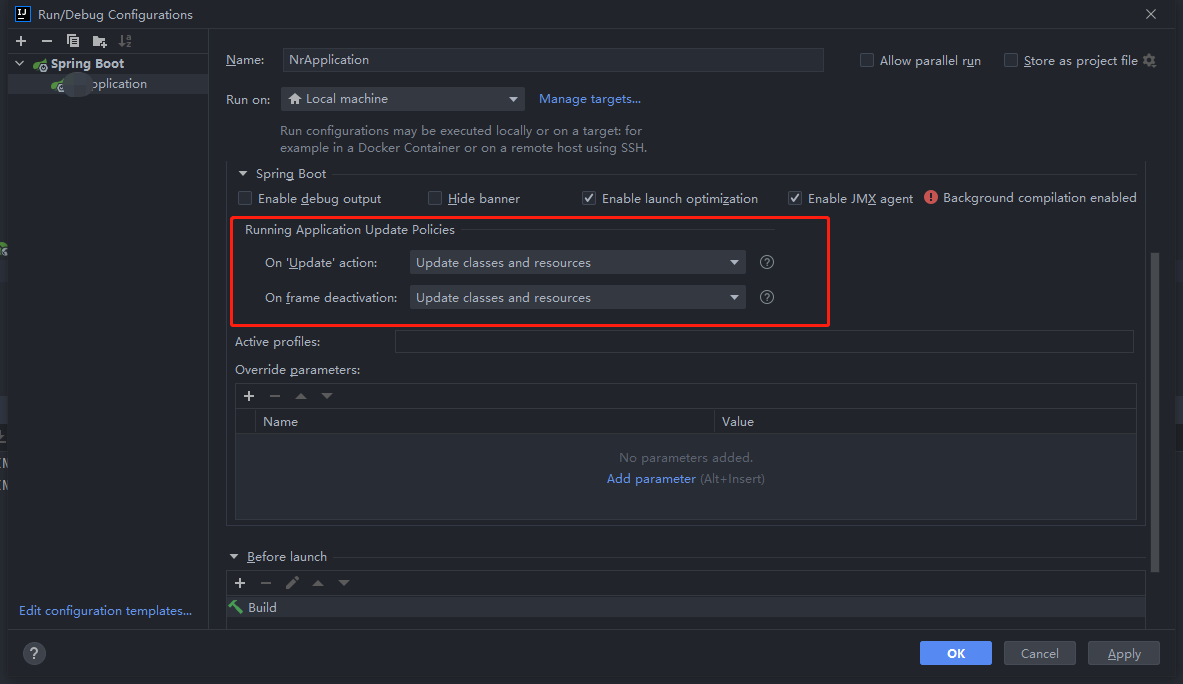Select the application configuration in tree
The width and height of the screenshot is (1183, 684).
click(108, 84)
